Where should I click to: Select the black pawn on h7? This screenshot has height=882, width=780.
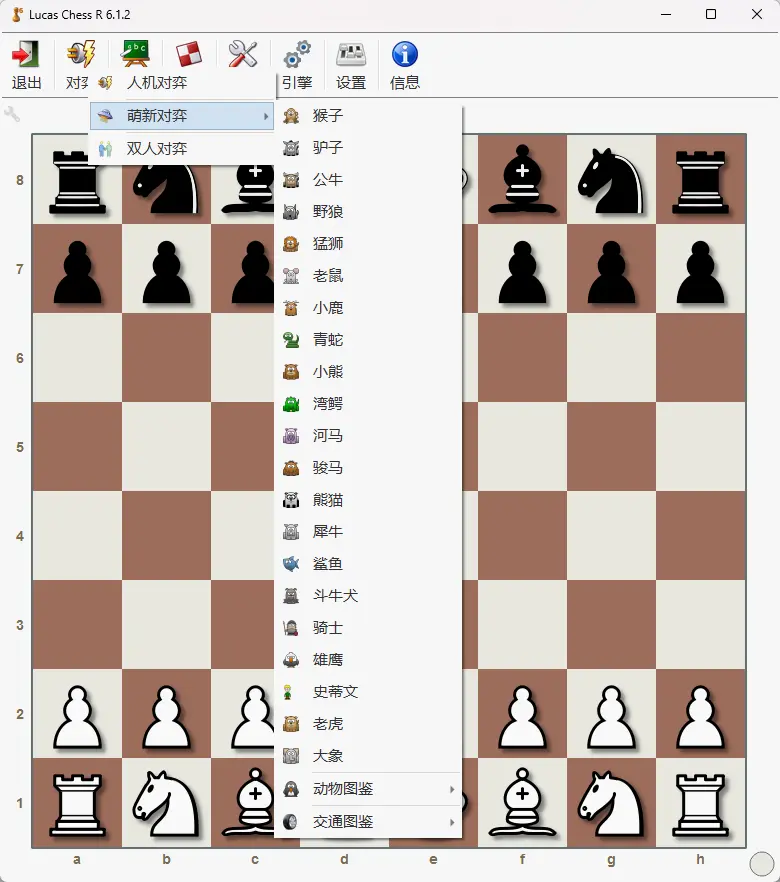700,271
